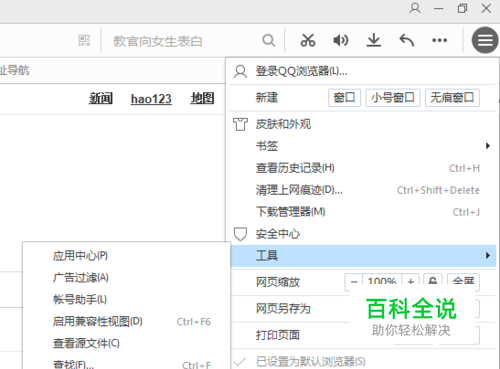Screen dimensions: 500x369
Task: Select 启用兼容性视图(D) submenu item
Action: click(x=127, y=321)
